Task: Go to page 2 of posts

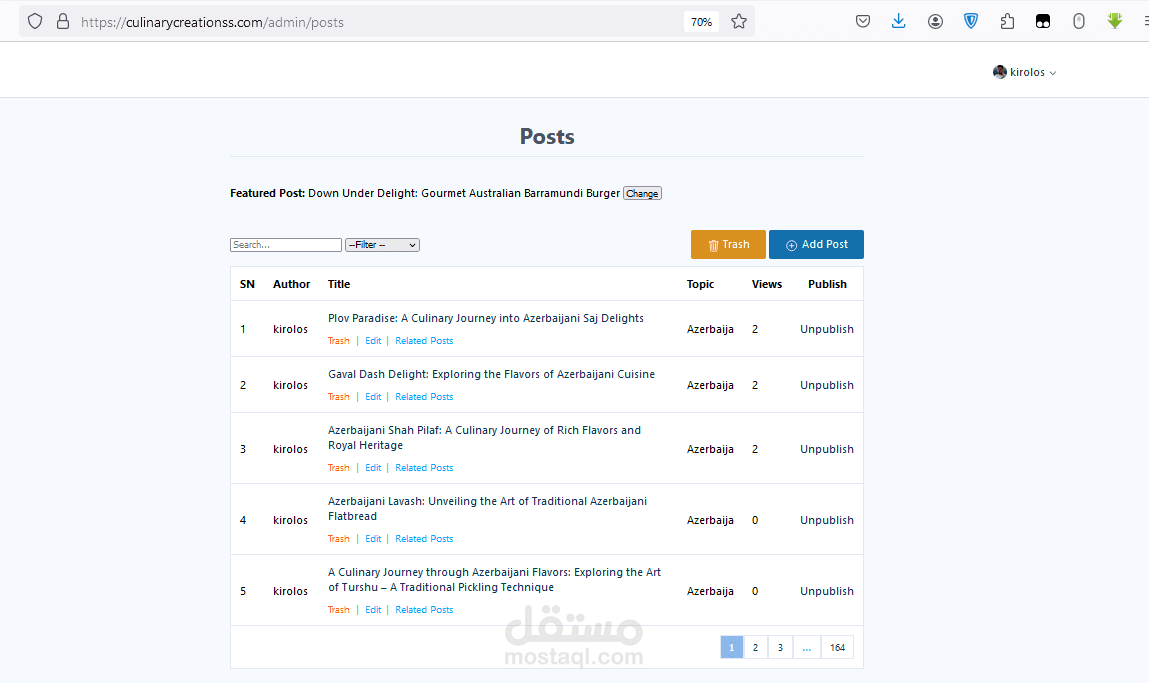Action: pyautogui.click(x=755, y=647)
